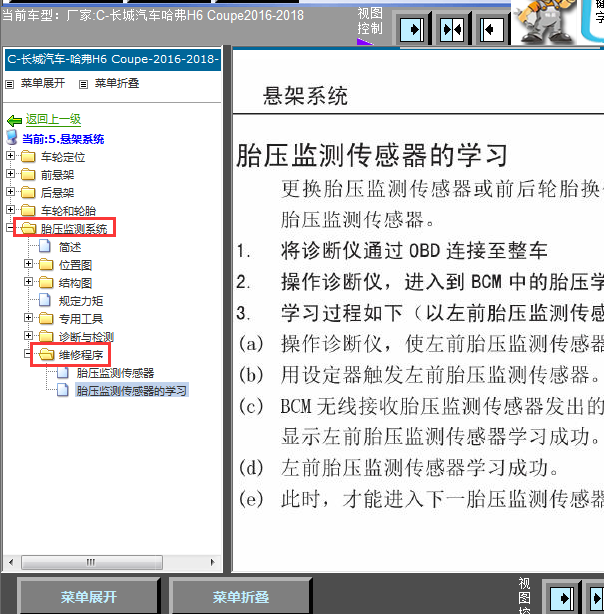Expand the 车轮定位 tree node
Viewport: 604px width, 614px height.
click(x=11, y=155)
